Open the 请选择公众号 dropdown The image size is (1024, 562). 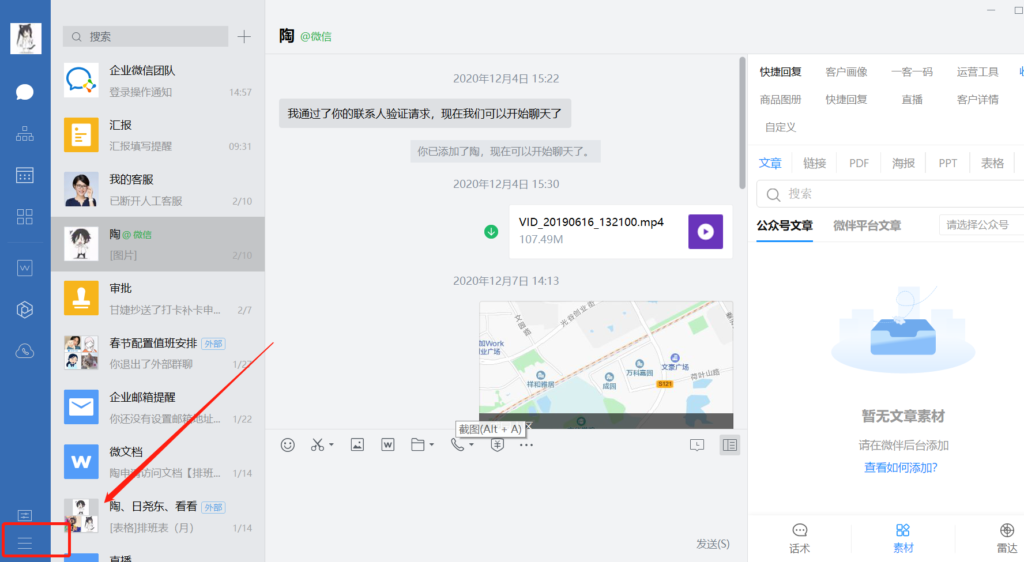point(982,225)
